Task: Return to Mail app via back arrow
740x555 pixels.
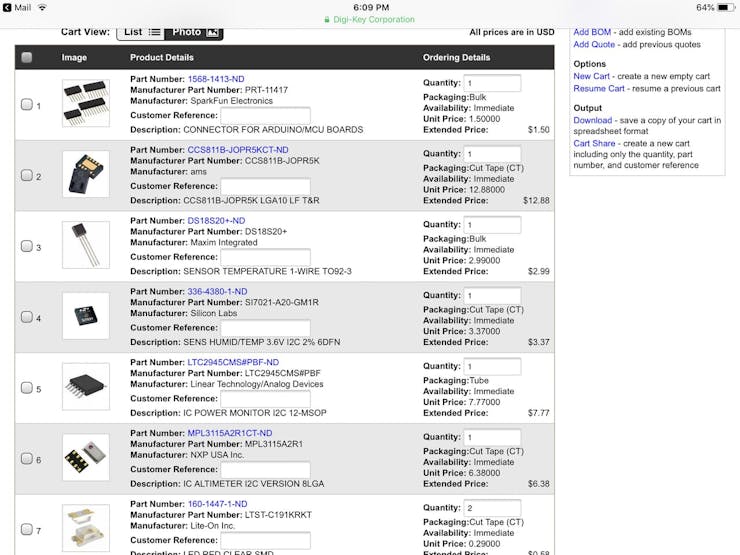Action: [x=17, y=8]
